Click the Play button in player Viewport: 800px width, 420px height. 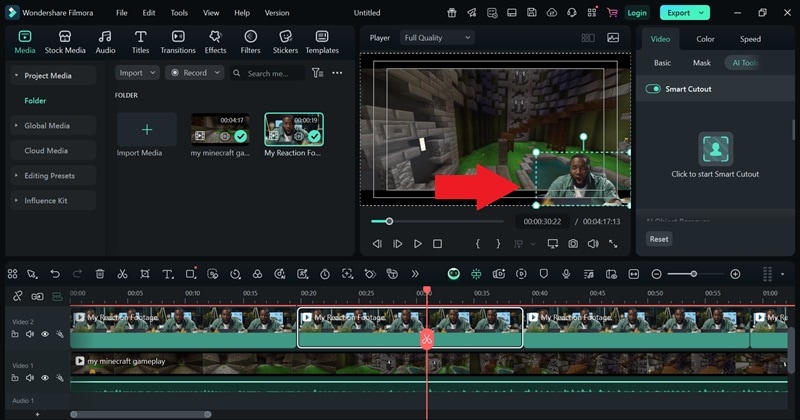coord(417,244)
